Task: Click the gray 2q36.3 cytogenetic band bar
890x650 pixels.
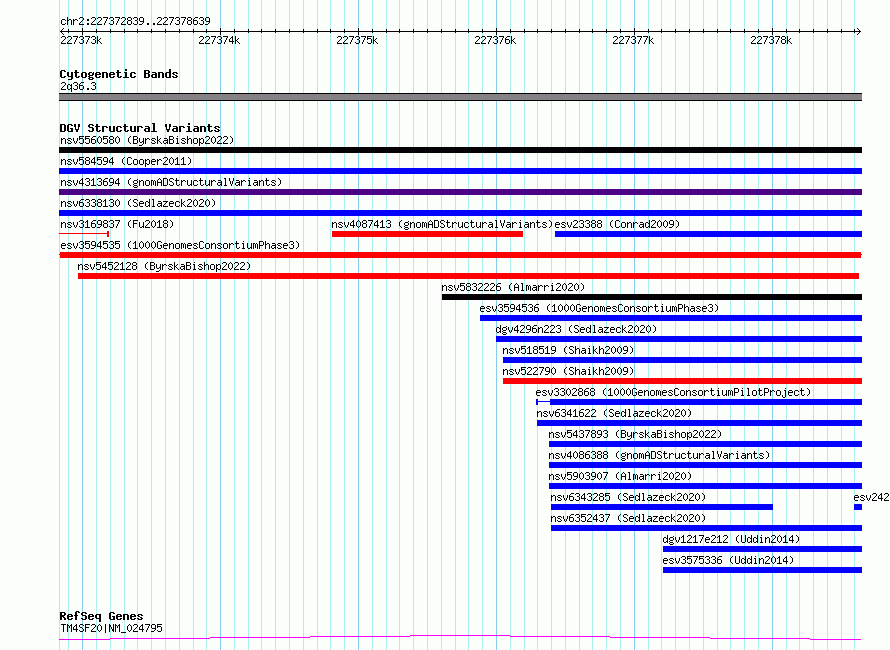Action: [460, 97]
